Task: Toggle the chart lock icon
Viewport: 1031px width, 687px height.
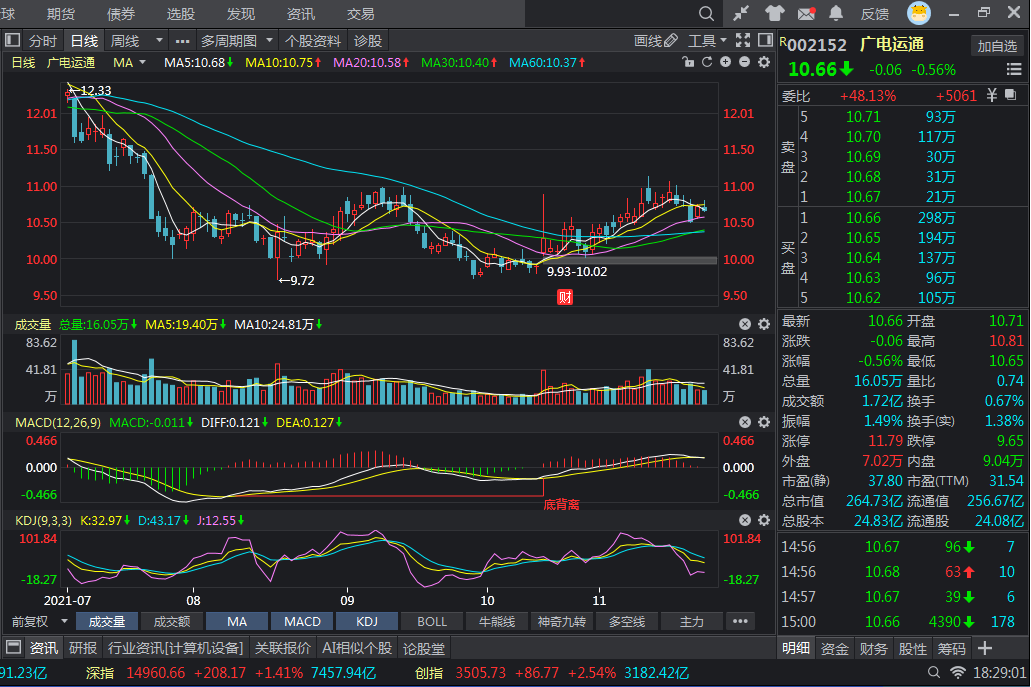Action: 686,62
